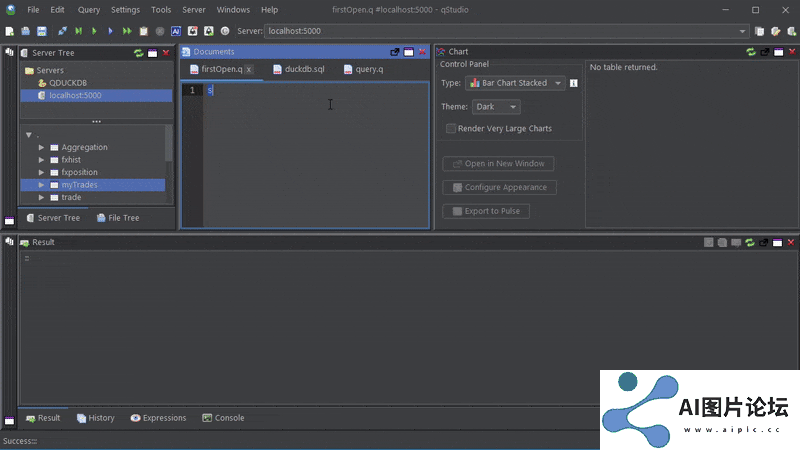Open the Theme dropdown set to Dark
Image resolution: width=800 pixels, height=450 pixels.
pos(496,107)
